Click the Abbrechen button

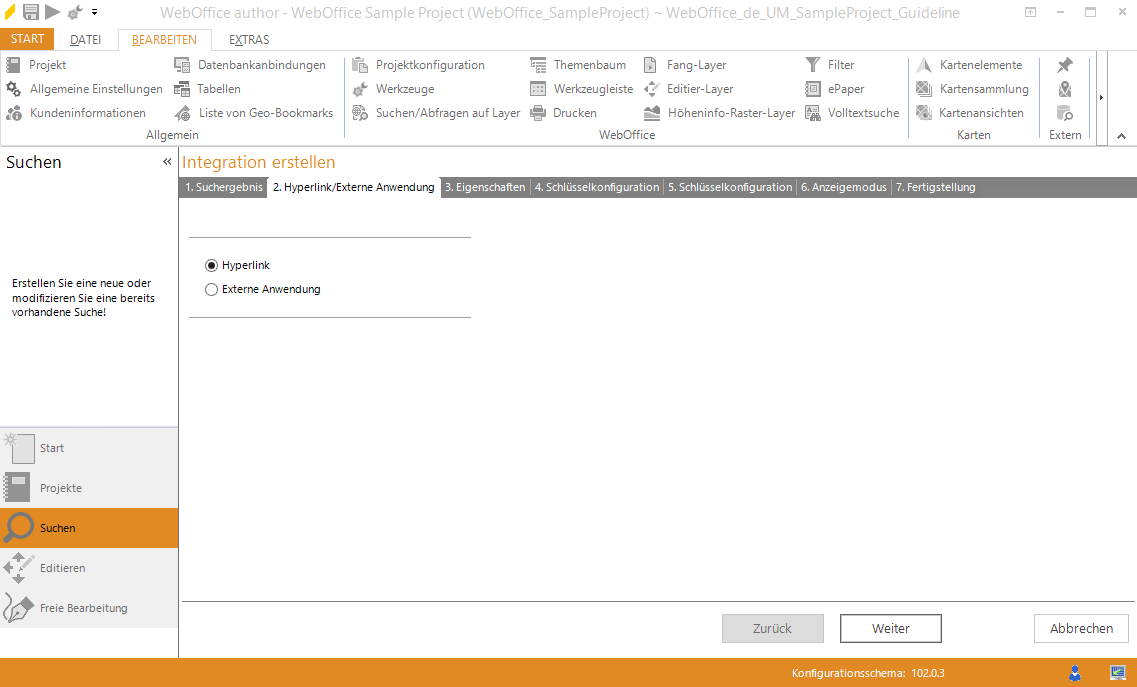click(1080, 628)
